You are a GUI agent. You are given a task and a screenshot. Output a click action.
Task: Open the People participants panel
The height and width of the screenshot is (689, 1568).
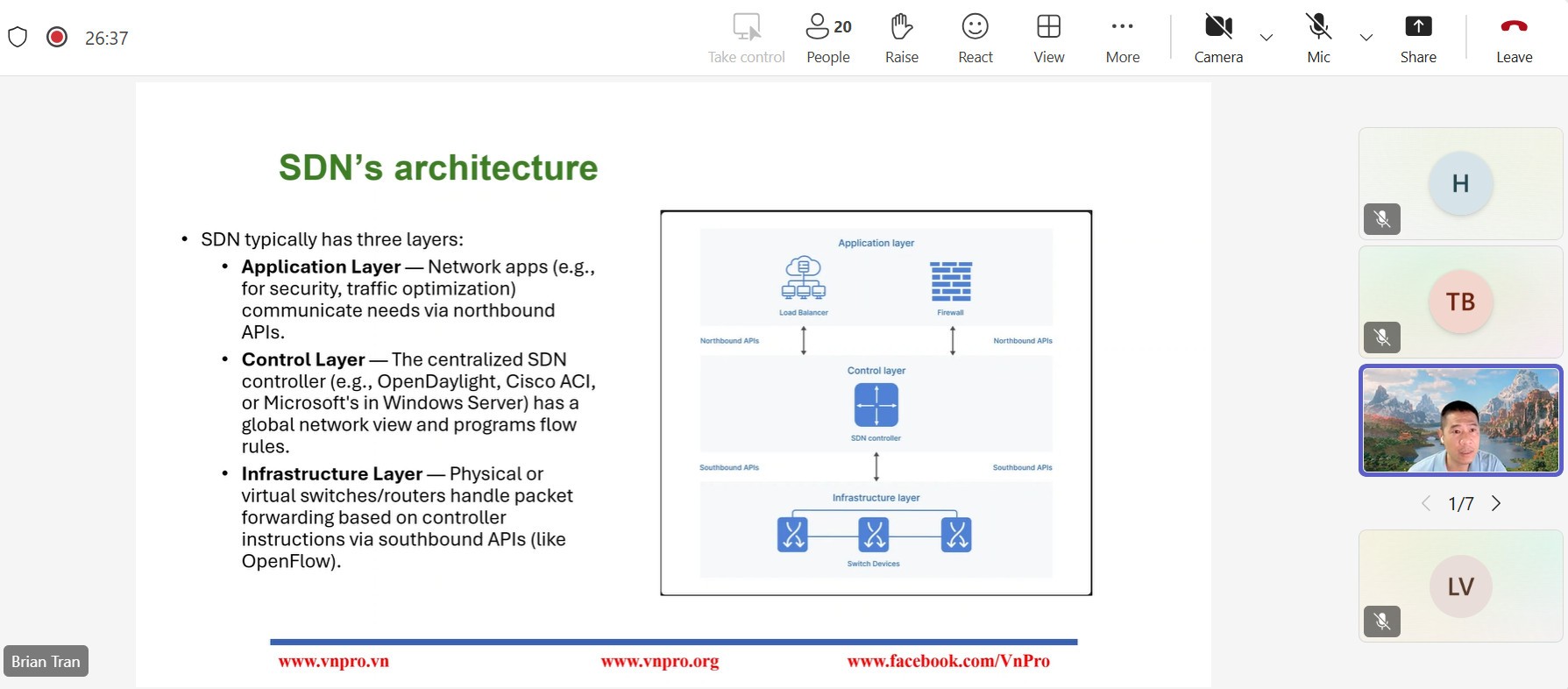click(x=827, y=38)
